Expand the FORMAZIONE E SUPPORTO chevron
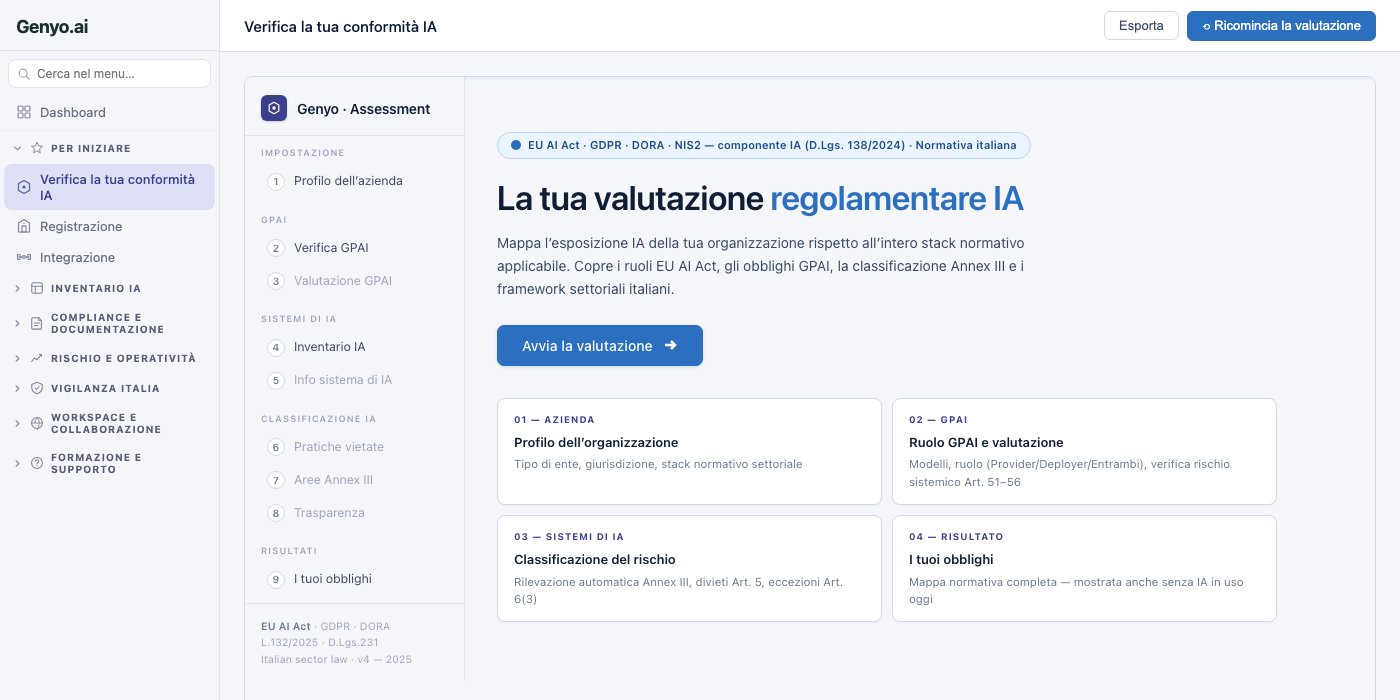The height and width of the screenshot is (700, 1400). (x=17, y=463)
